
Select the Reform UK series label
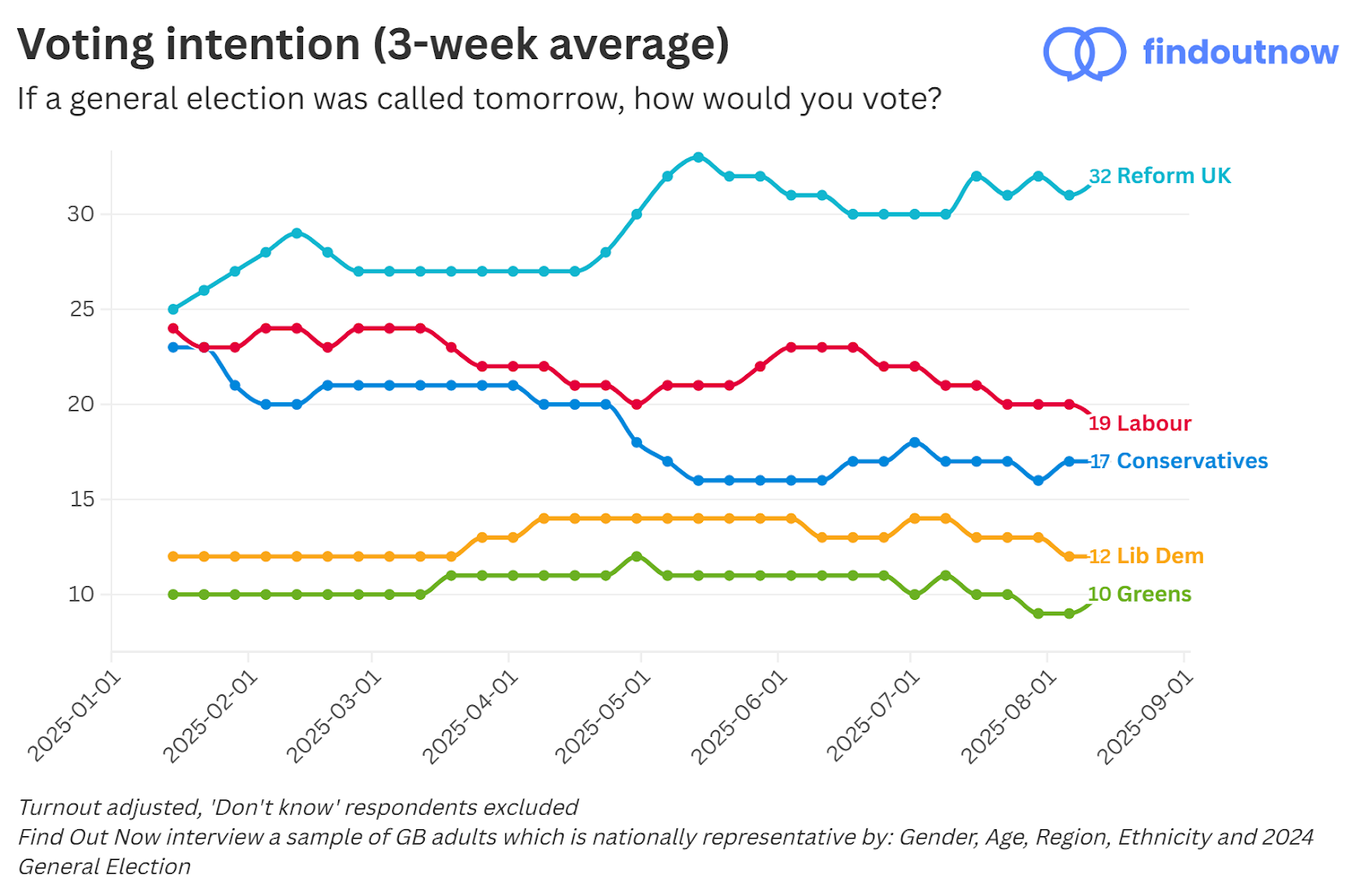tap(1160, 175)
